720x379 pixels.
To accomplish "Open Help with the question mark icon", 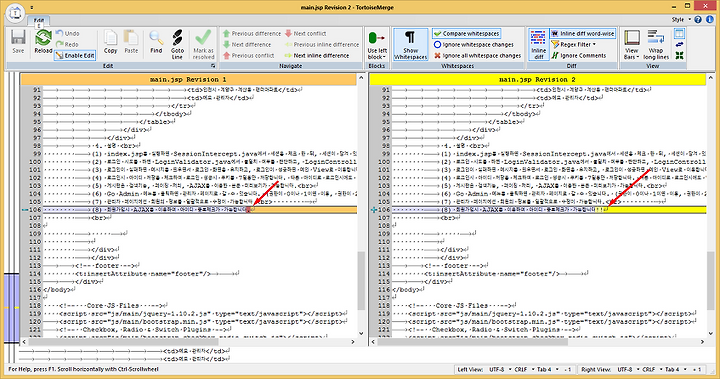I will click(698, 19).
